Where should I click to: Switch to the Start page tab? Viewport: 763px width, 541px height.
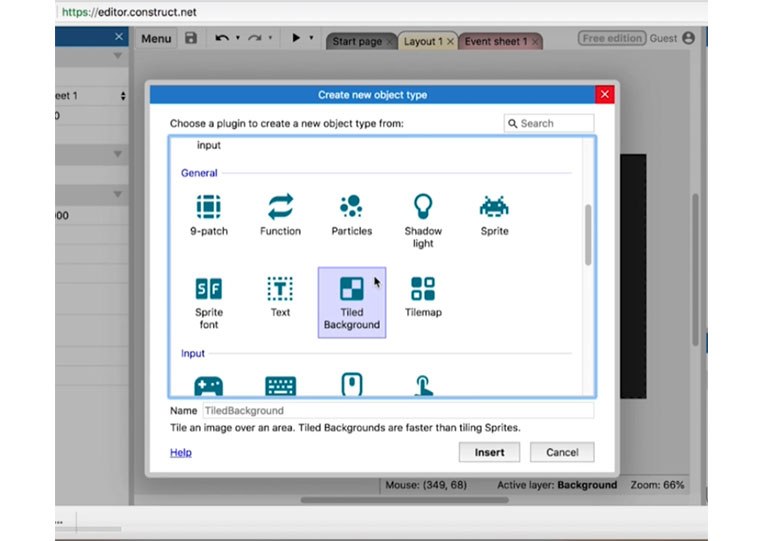[x=357, y=41]
